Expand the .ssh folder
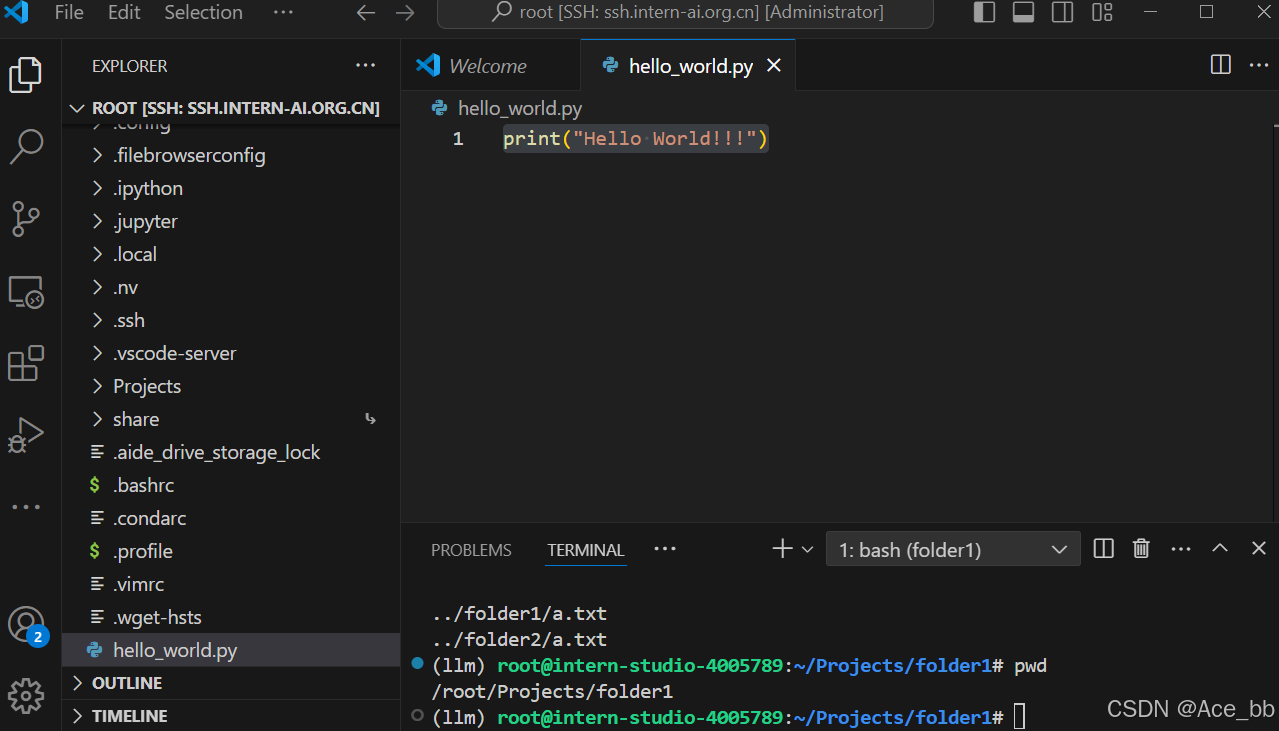This screenshot has width=1279, height=731. [x=231, y=321]
